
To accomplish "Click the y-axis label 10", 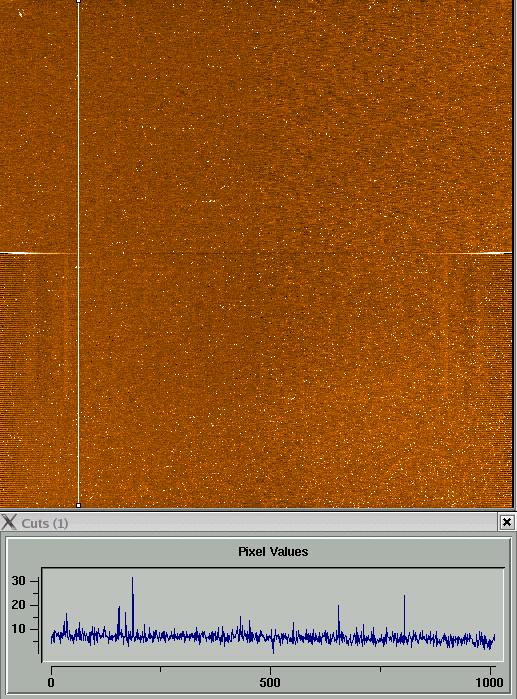I will [x=18, y=629].
